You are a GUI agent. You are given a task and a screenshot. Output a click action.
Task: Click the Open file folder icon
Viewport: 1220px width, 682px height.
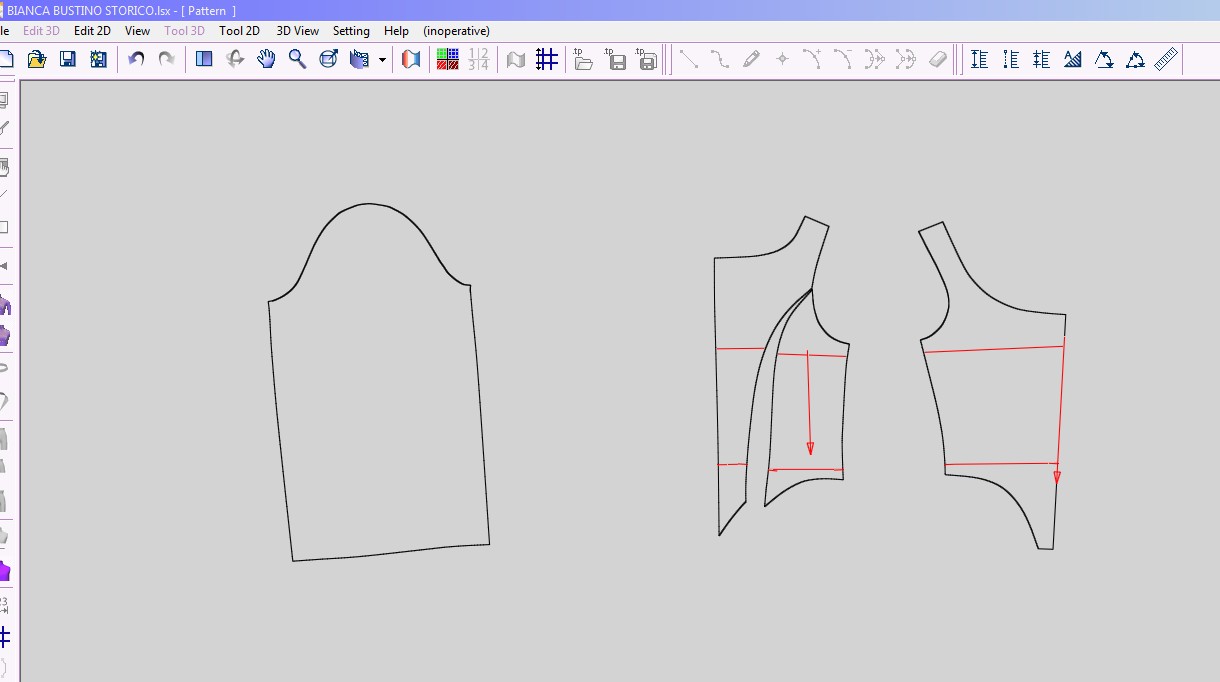(x=37, y=59)
